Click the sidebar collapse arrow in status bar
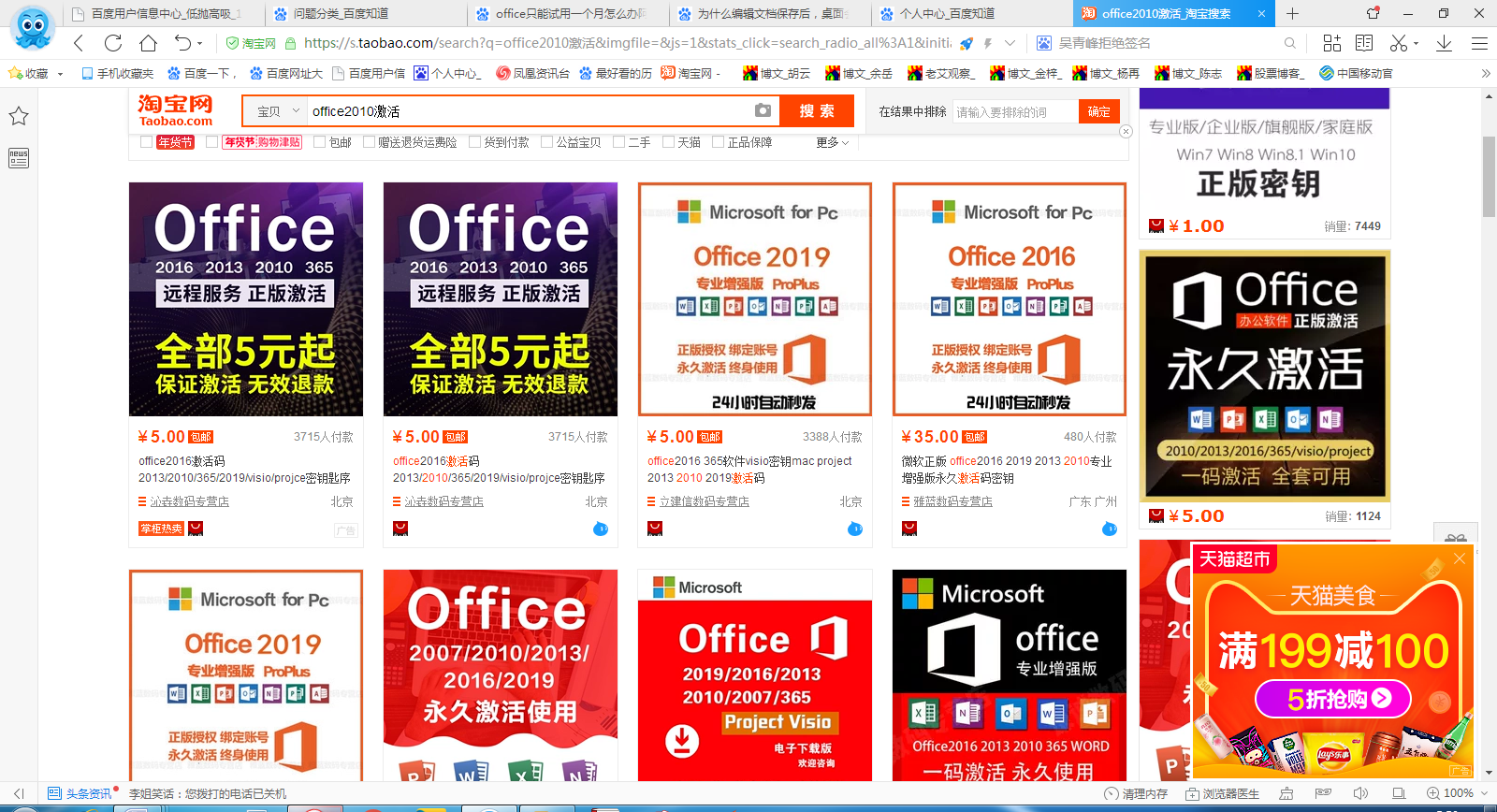This screenshot has width=1497, height=812. [19, 793]
